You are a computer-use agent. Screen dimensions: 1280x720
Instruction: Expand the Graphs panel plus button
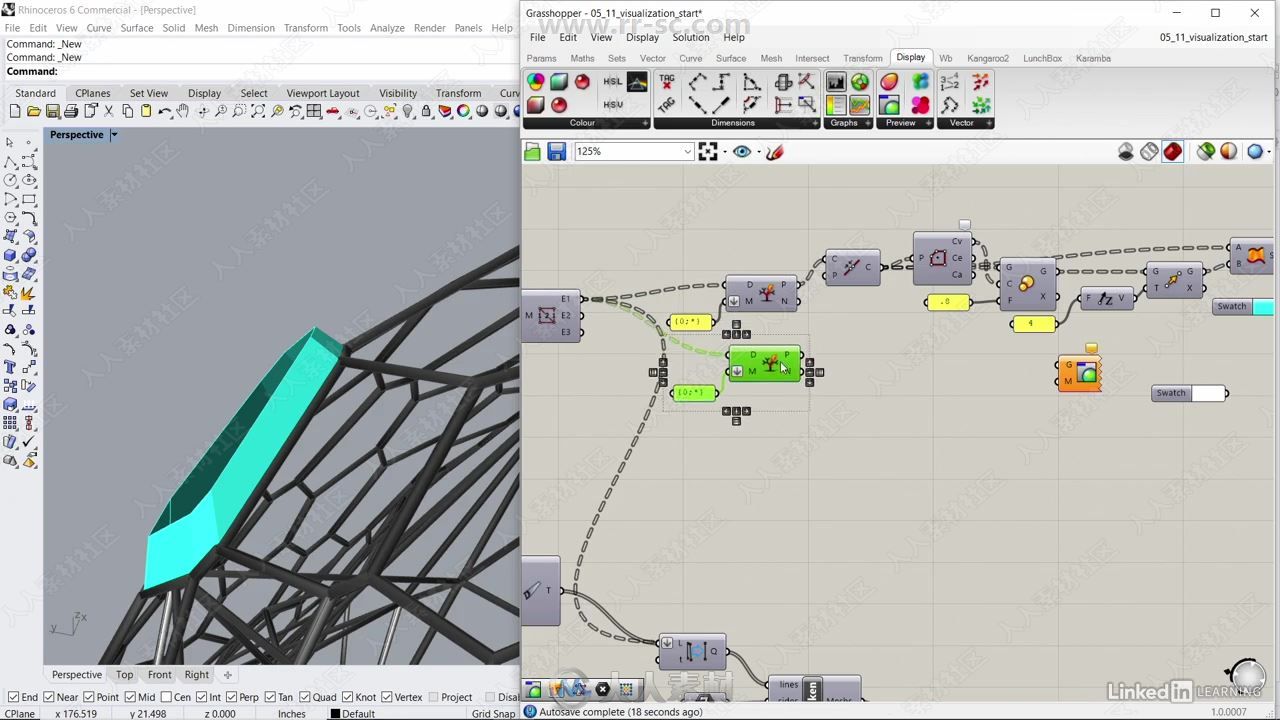pos(868,123)
